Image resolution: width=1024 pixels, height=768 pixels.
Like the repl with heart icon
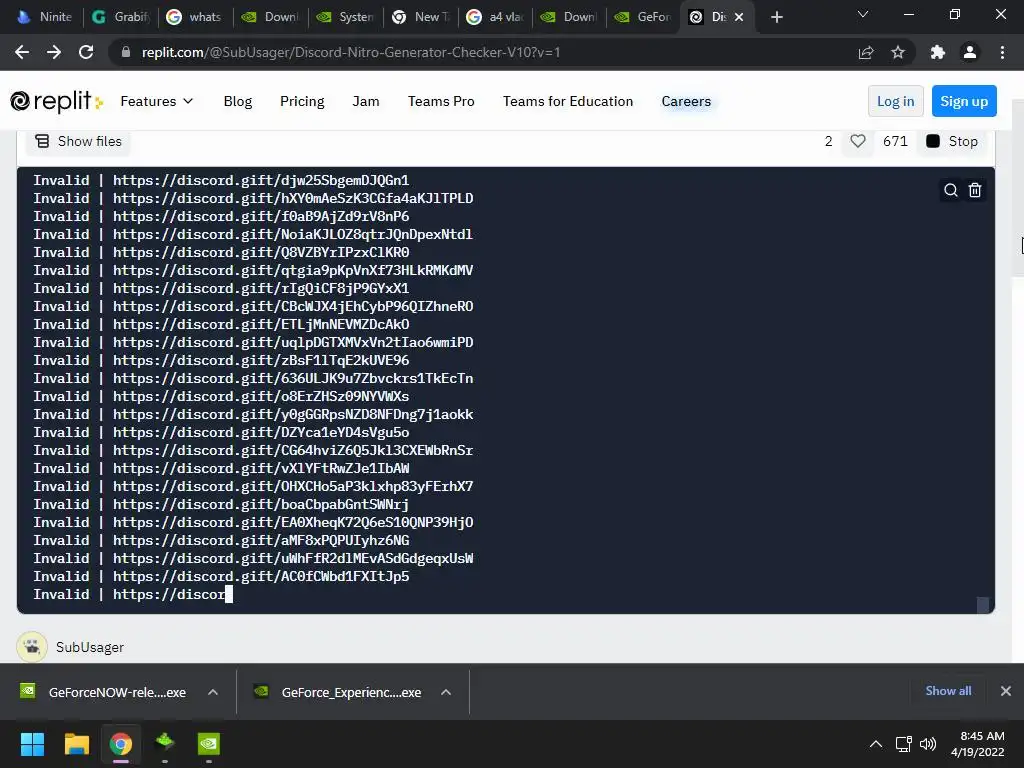click(857, 141)
